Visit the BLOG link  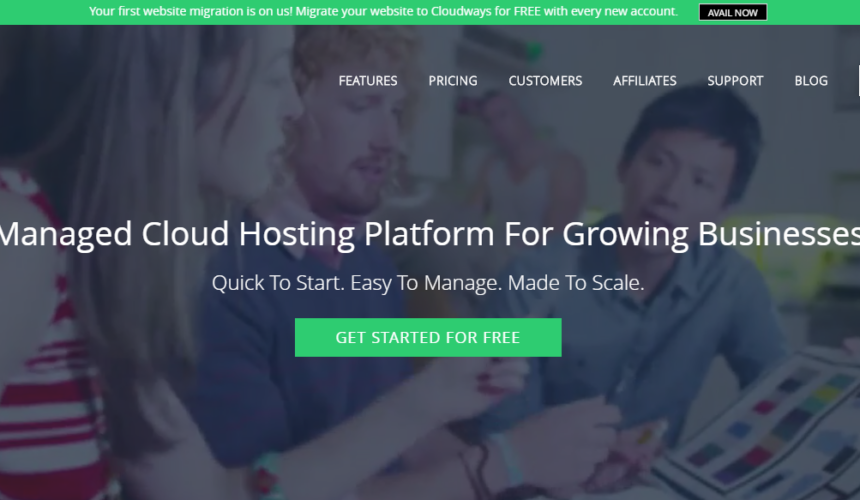[x=811, y=81]
